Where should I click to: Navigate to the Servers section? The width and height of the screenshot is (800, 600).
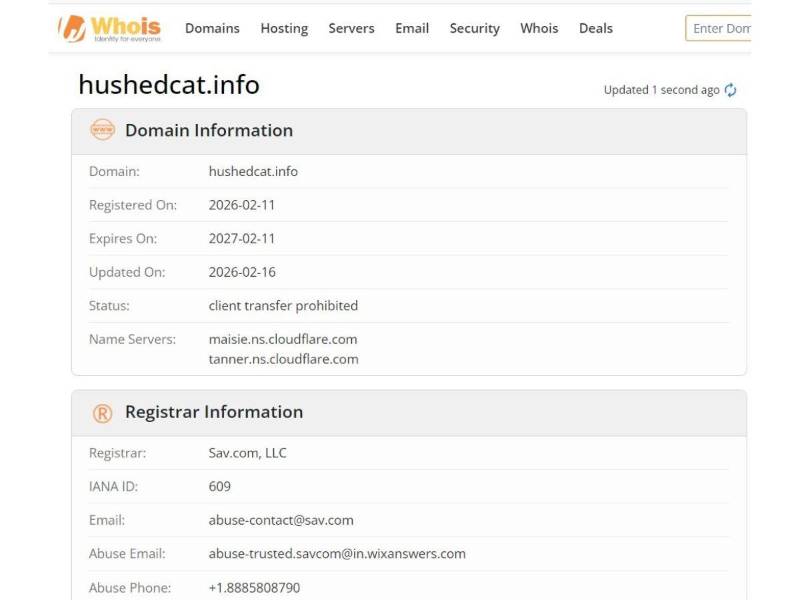(x=351, y=29)
